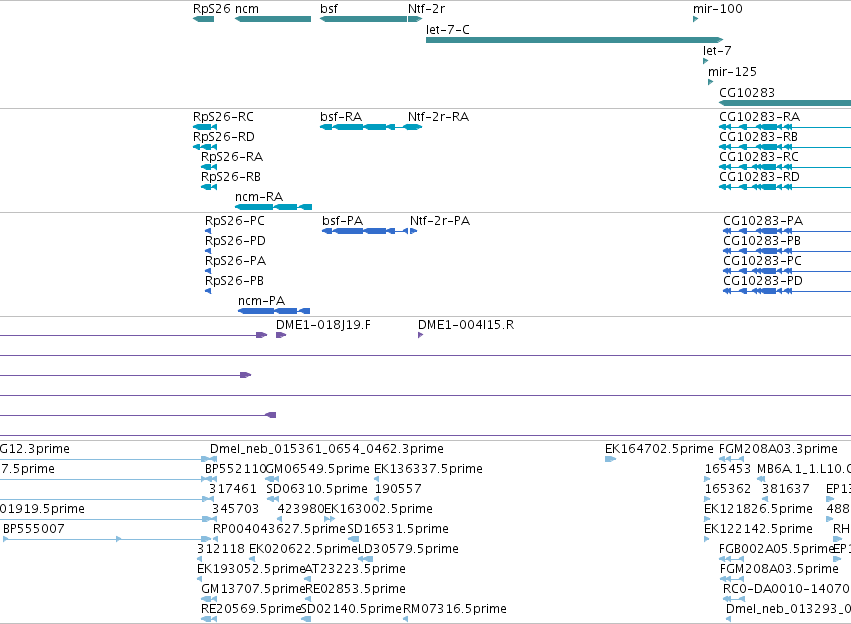Click the LD30579.5prime EST glyph
Viewport: 851px width, 624px height.
[366, 559]
